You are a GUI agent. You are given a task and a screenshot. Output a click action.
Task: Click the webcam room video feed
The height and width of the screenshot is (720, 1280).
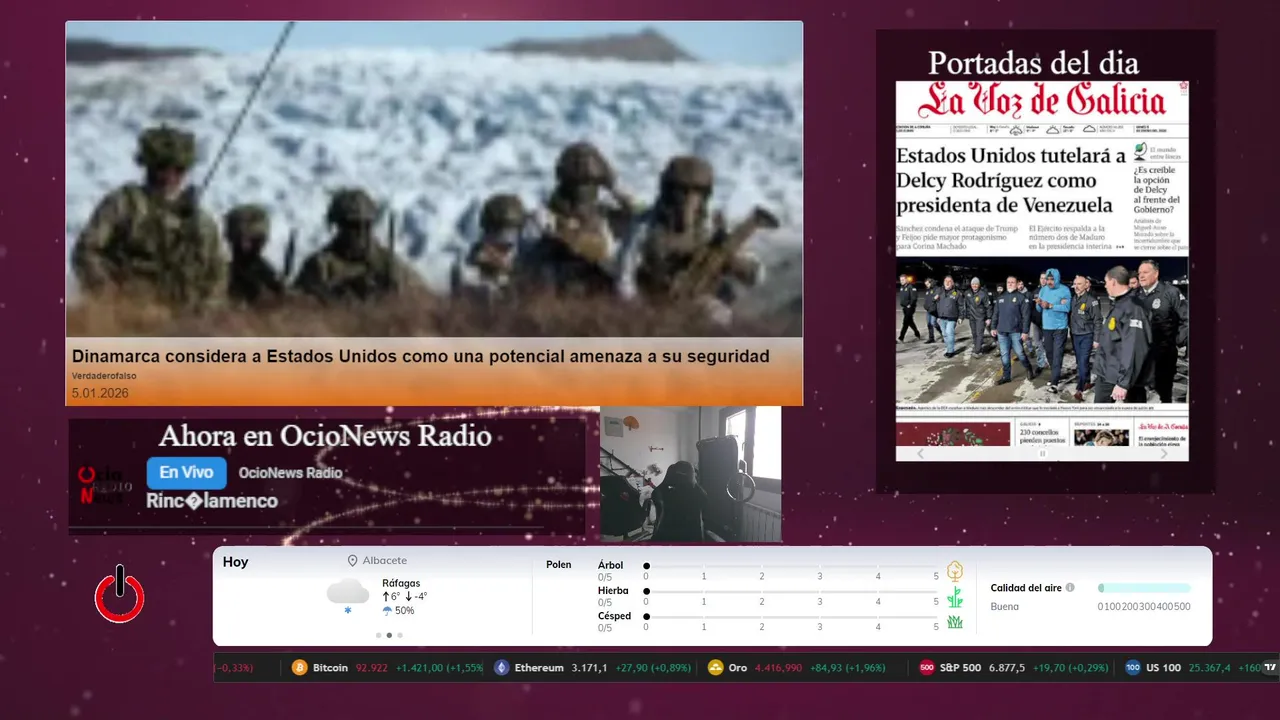(690, 473)
